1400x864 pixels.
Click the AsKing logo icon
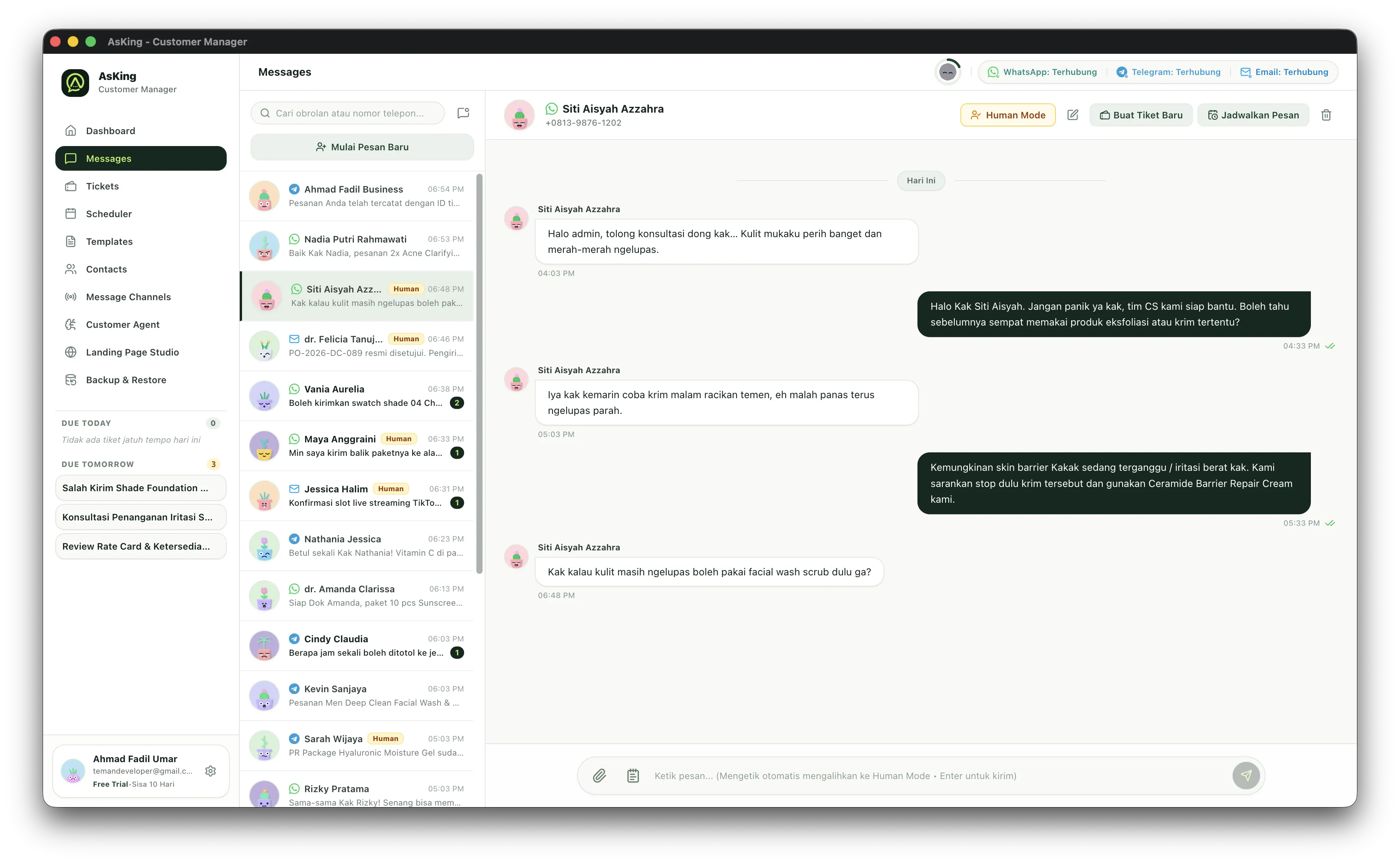point(75,82)
